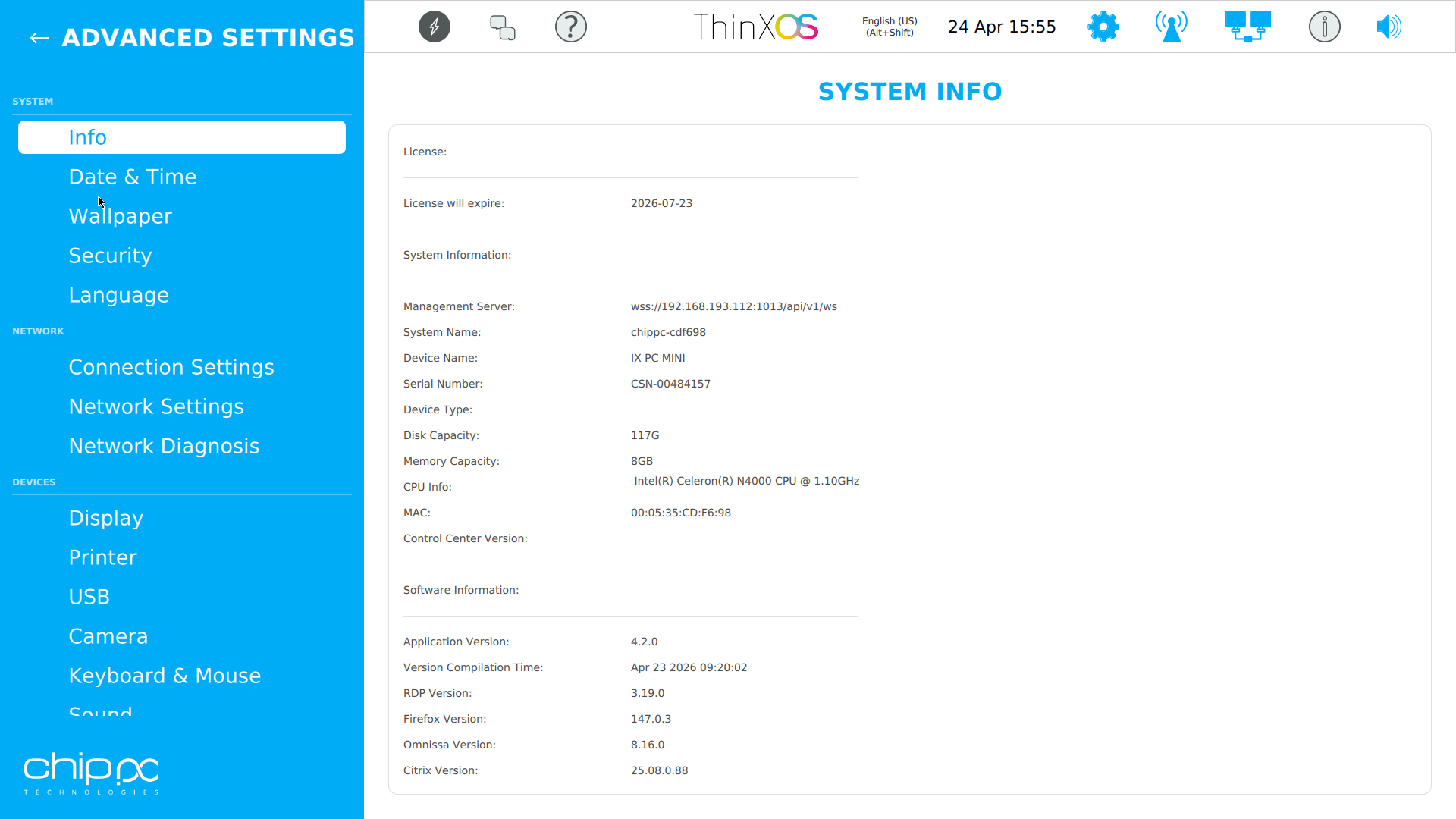Click the ThinXOS logo

coord(755,27)
